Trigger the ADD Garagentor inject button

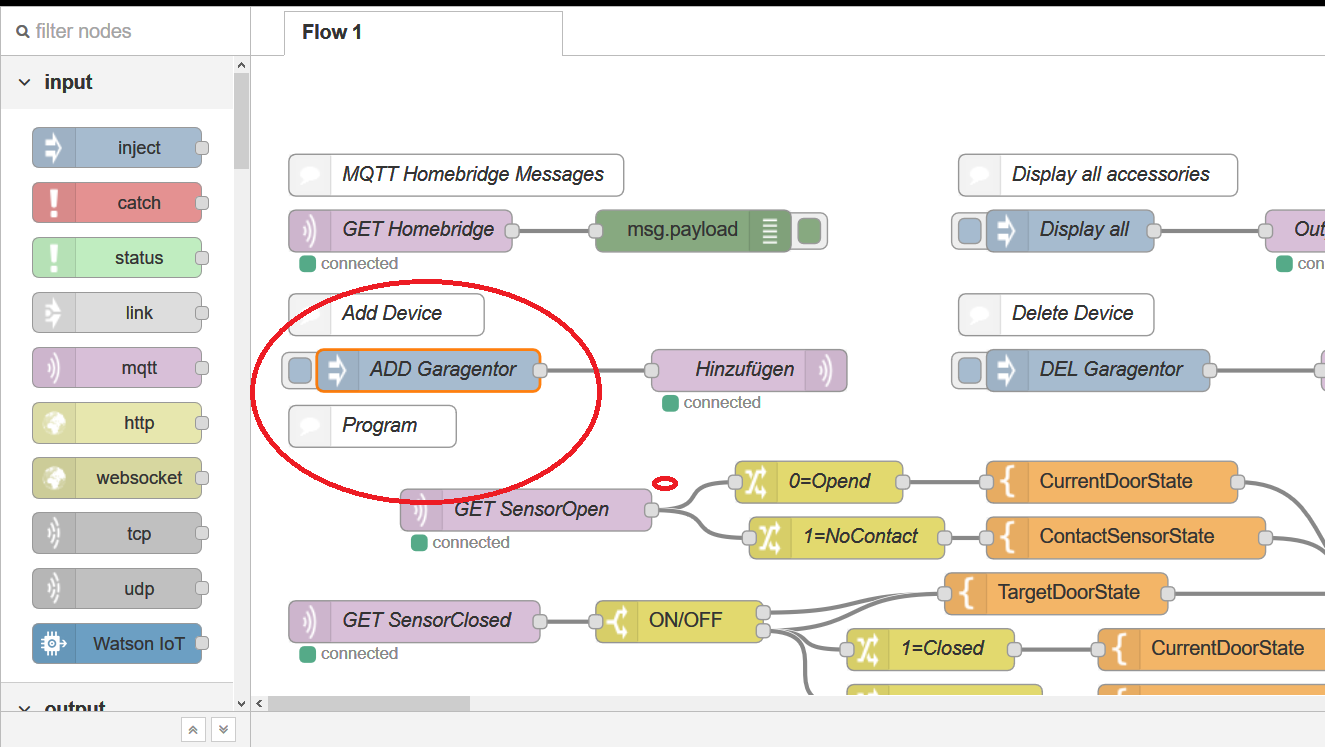click(299, 370)
